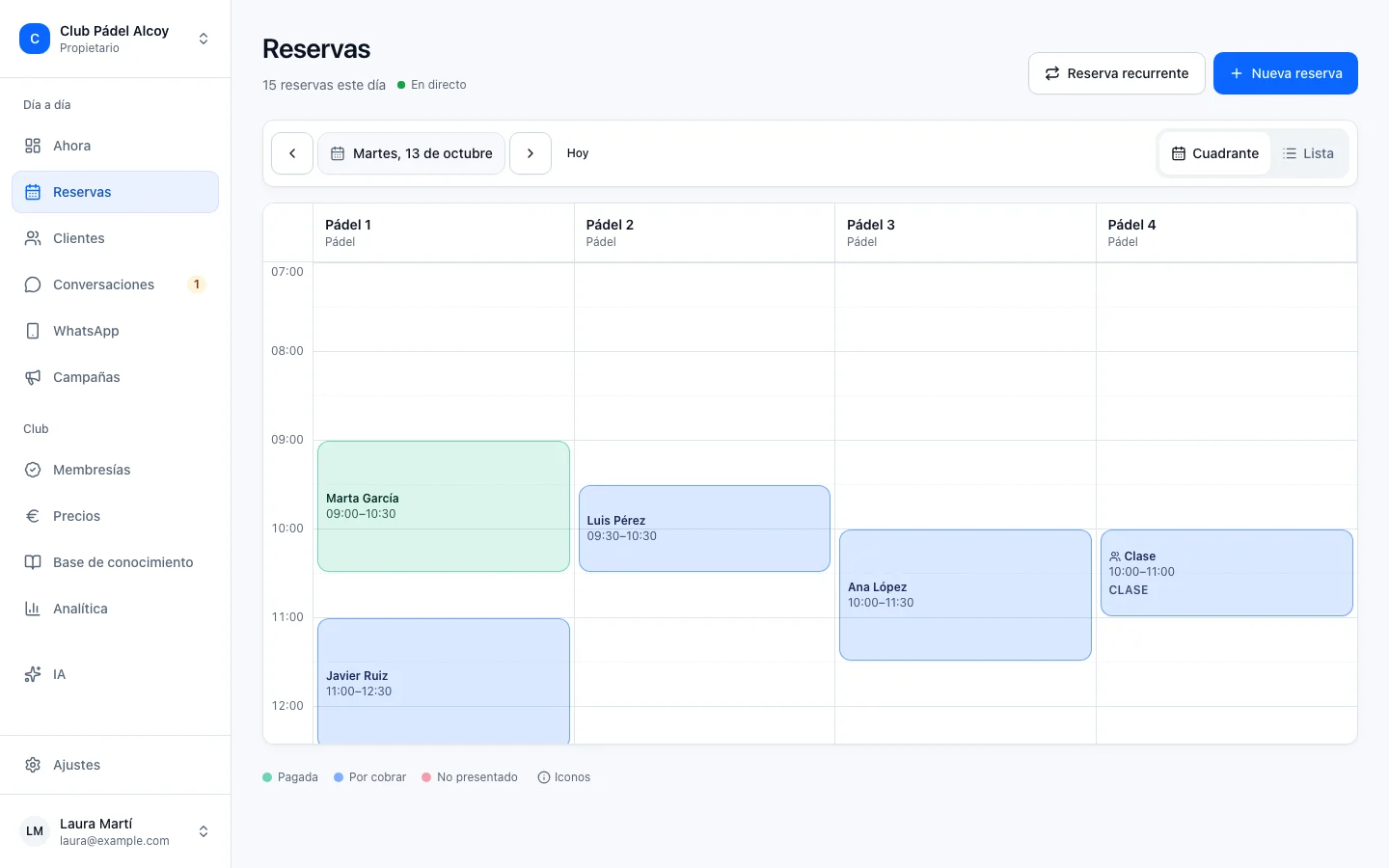The height and width of the screenshot is (868, 1389).
Task: Click the Reserva recurrente button
Action: click(x=1117, y=73)
